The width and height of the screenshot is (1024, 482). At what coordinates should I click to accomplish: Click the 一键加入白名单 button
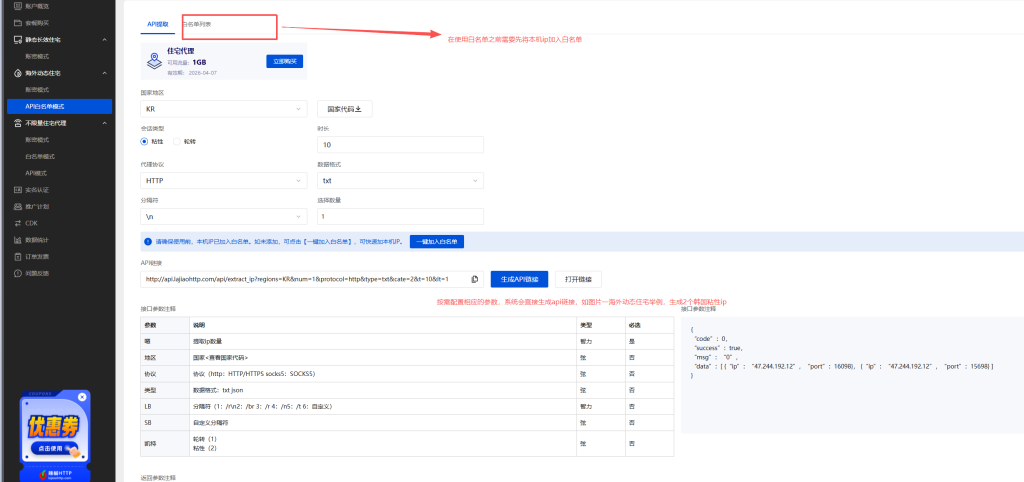pyautogui.click(x=437, y=242)
